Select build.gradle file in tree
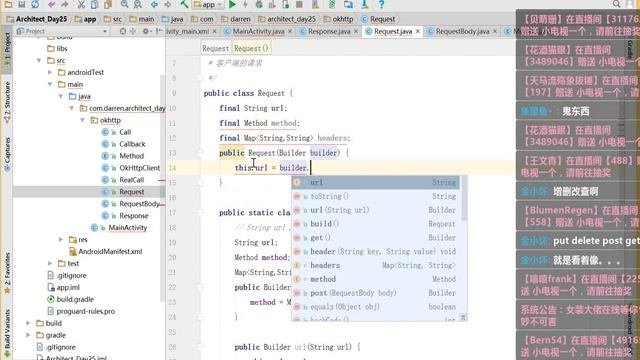Screen dimensions: 640x360 [75, 299]
